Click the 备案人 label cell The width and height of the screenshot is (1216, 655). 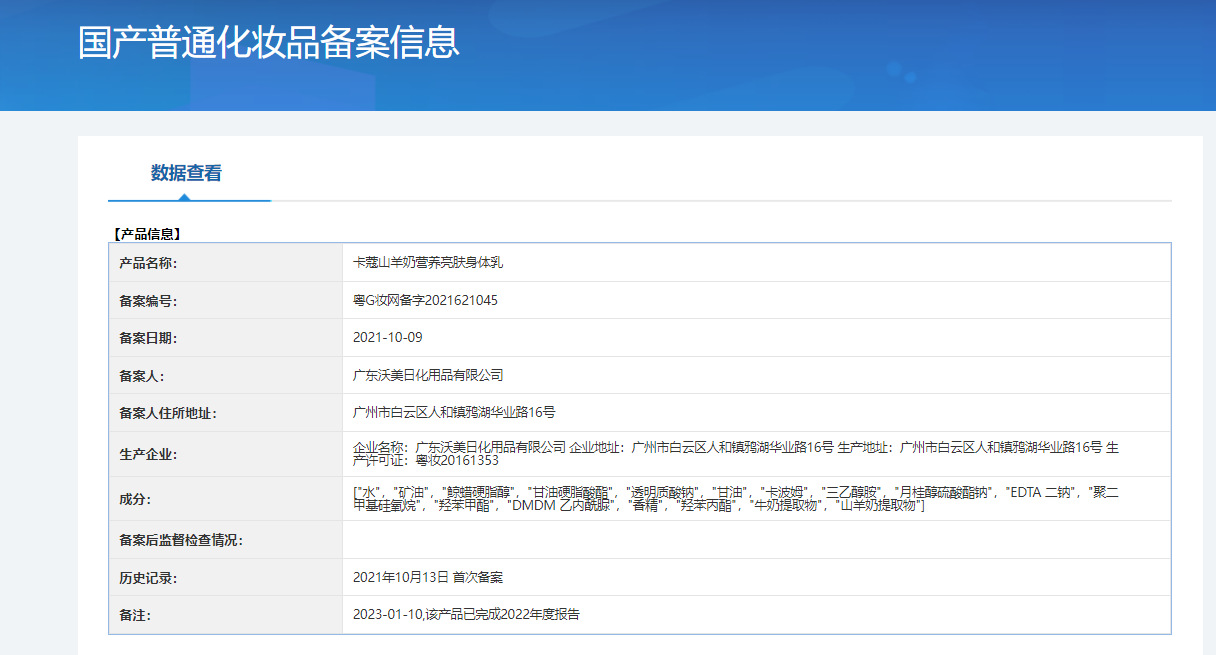pos(226,376)
